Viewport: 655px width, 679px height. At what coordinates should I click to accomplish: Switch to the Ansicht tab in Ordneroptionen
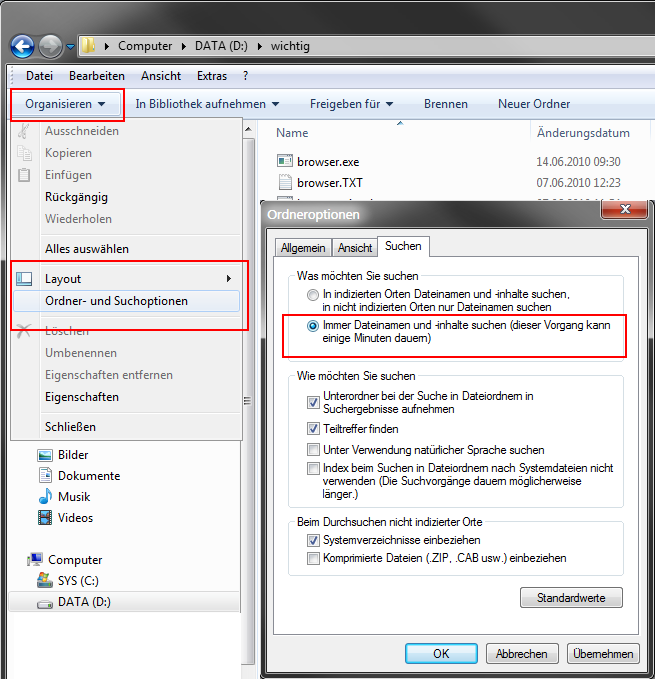[355, 248]
